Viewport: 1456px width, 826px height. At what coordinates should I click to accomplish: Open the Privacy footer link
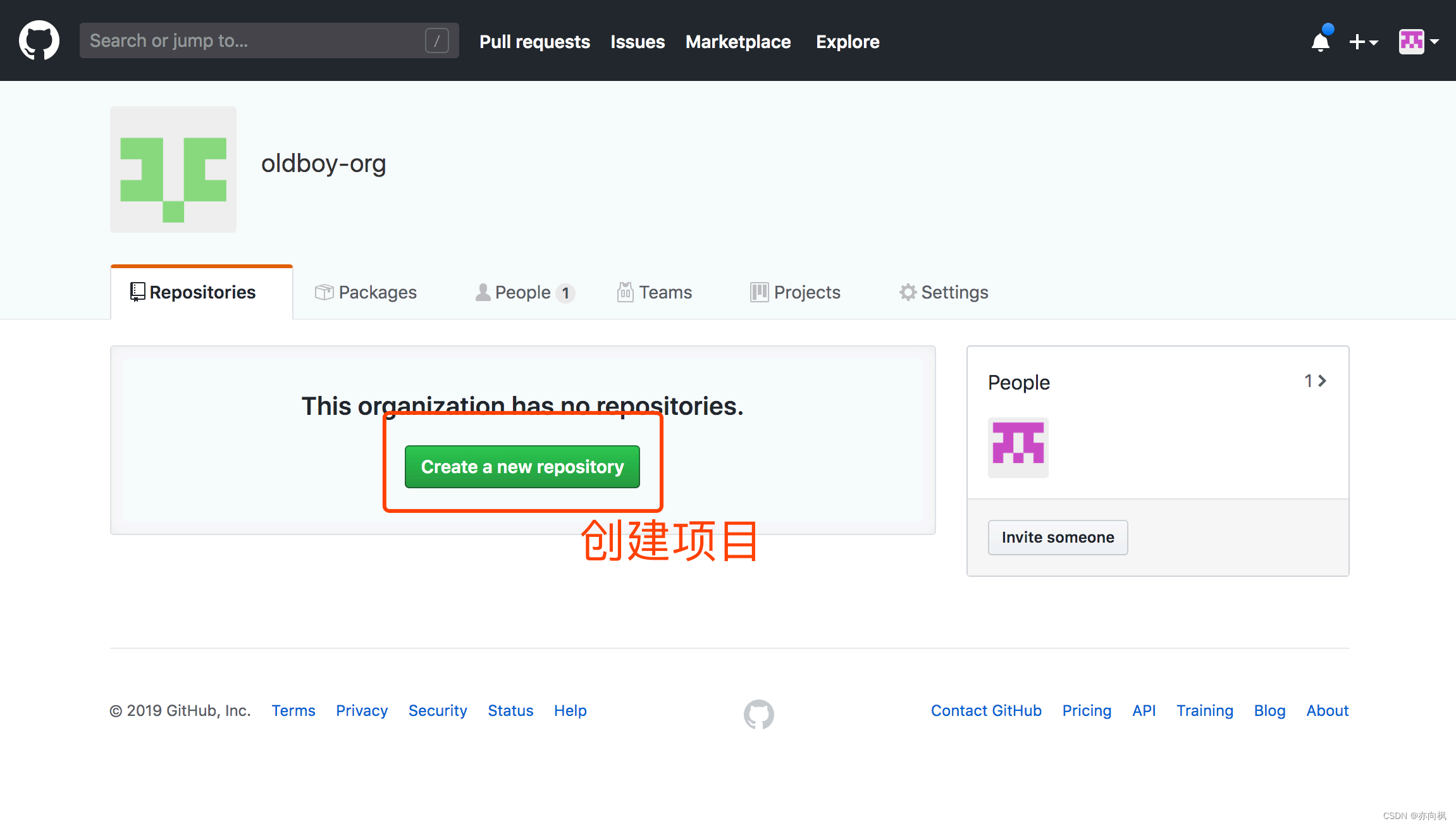click(362, 711)
